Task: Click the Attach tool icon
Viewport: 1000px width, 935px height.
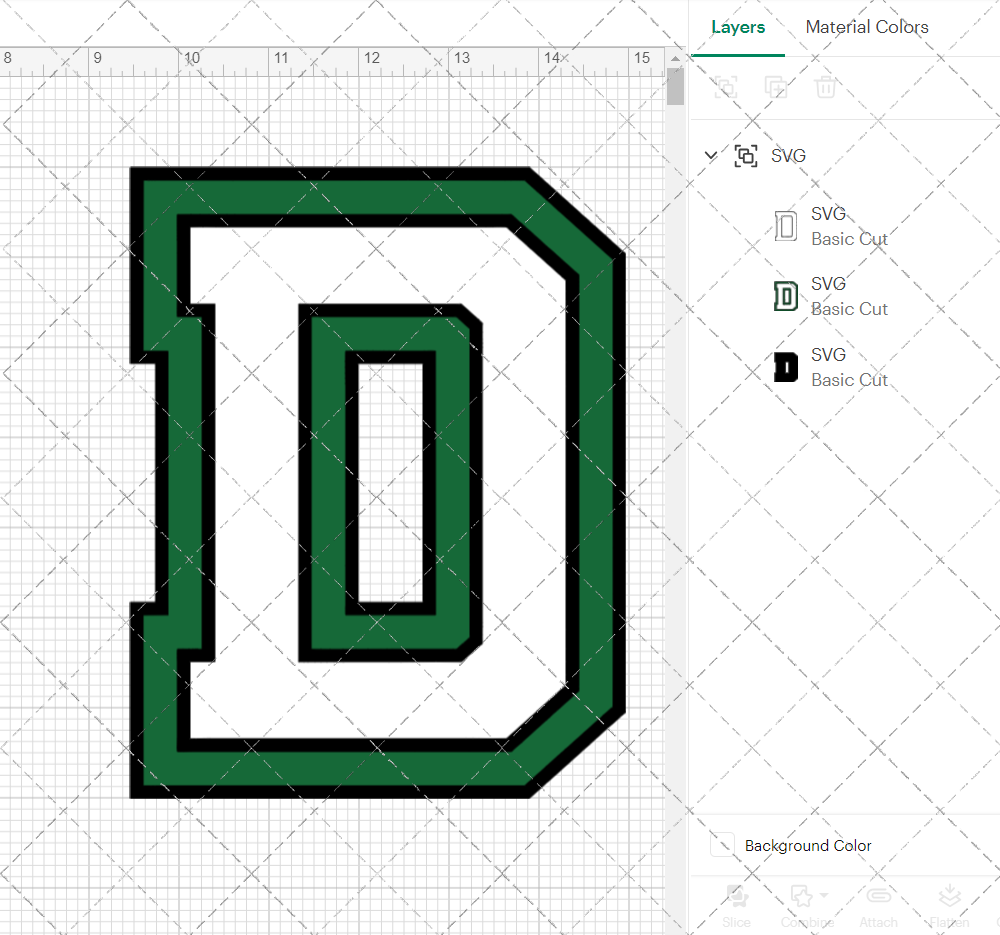Action: click(x=879, y=896)
